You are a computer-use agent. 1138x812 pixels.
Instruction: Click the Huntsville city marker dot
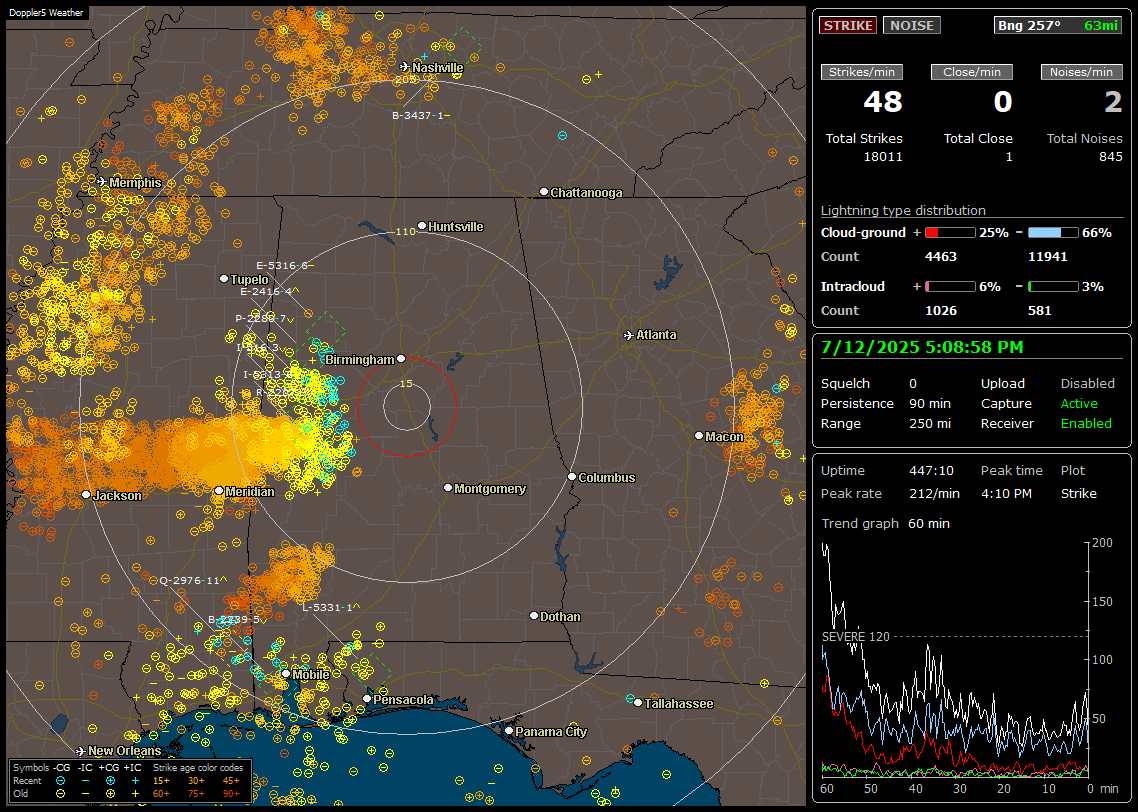[422, 226]
